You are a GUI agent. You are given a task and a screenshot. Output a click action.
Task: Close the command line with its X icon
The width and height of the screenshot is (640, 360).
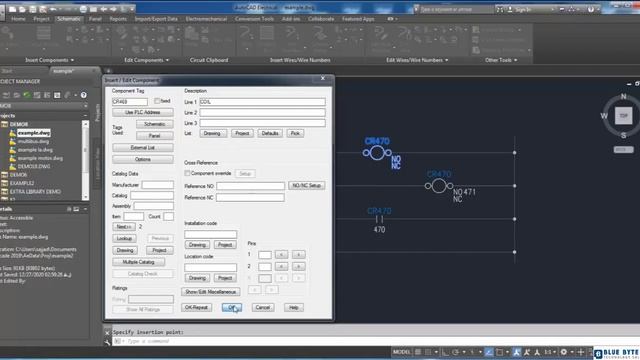coord(107,333)
